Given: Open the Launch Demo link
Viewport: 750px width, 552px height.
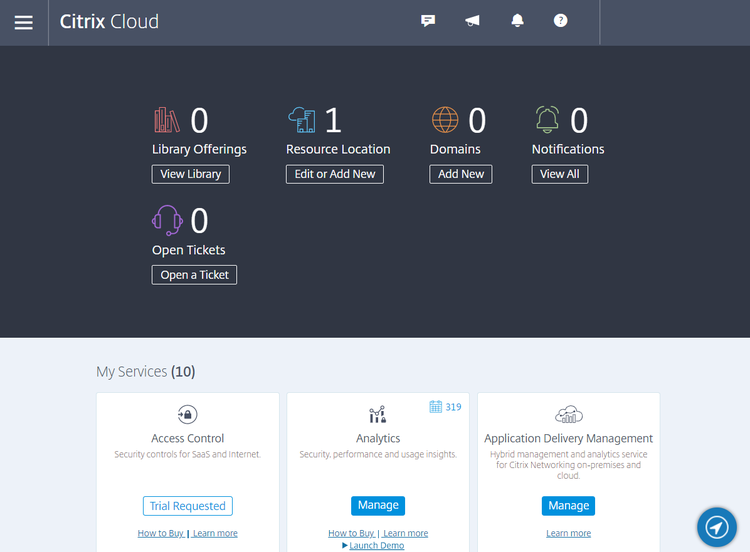Looking at the screenshot, I should [376, 545].
